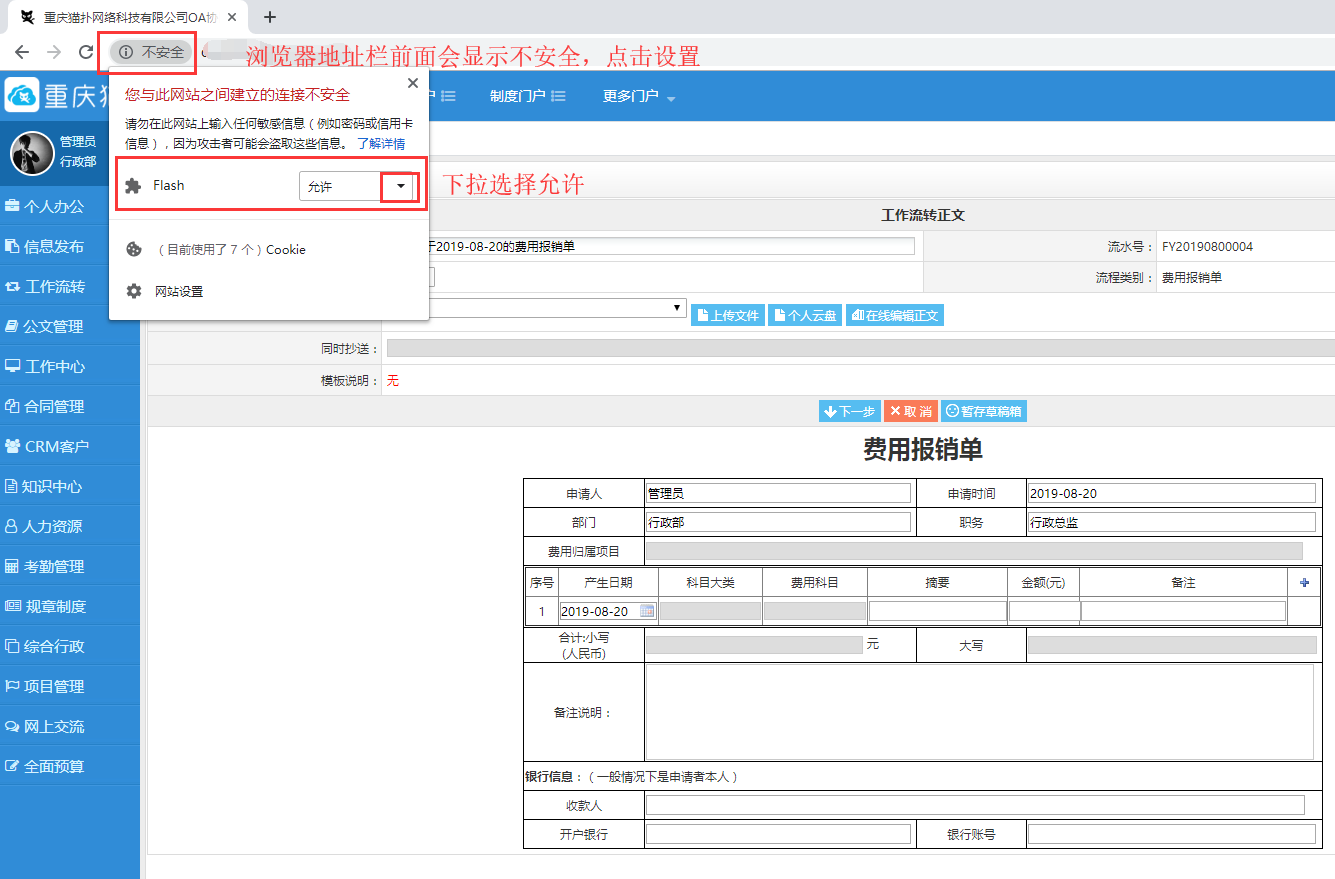Open a new browser tab with plus icon
This screenshot has height=879, width=1335.
(269, 17)
